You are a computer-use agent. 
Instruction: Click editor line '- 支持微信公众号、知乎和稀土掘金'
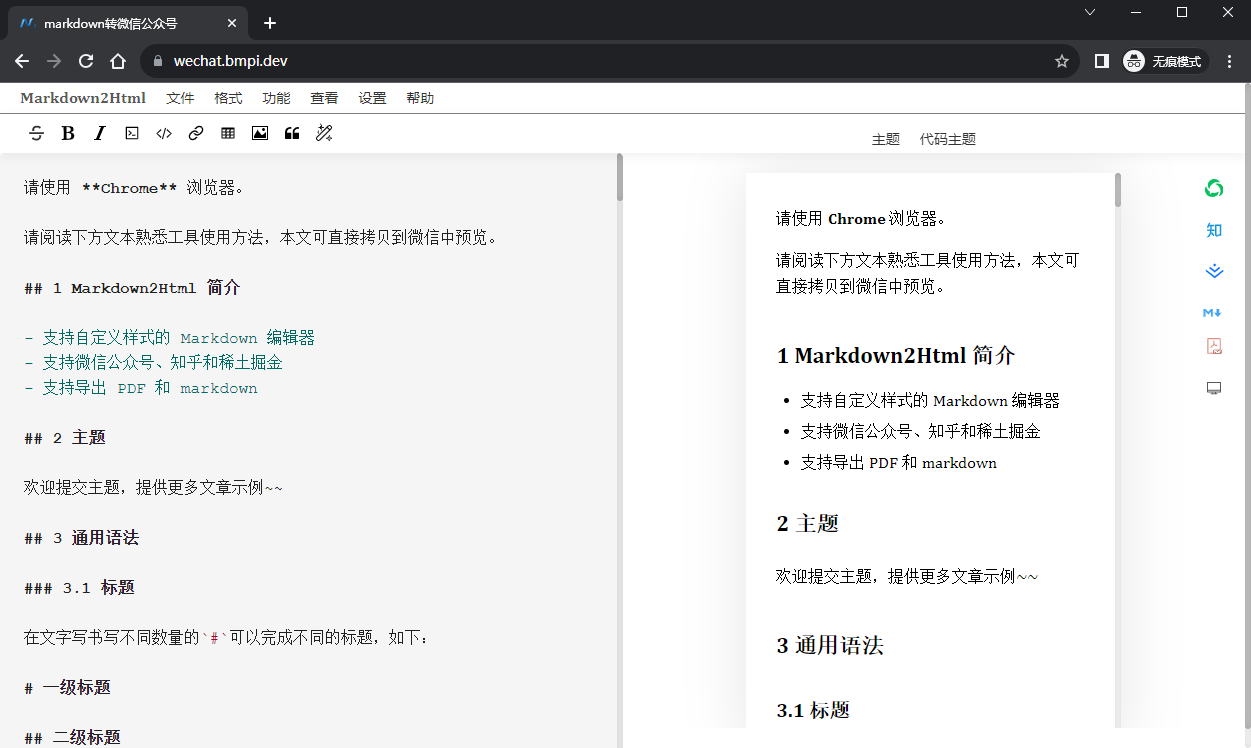click(154, 363)
